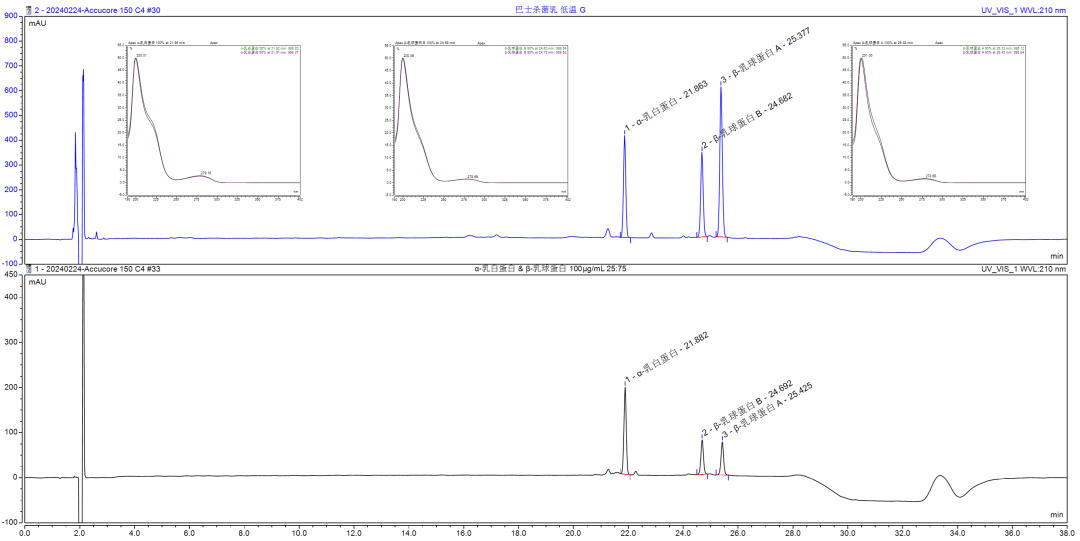Image resolution: width=1080 pixels, height=541 pixels.
Task: Click the rightmost UV spectrum inset
Action: coord(940,121)
